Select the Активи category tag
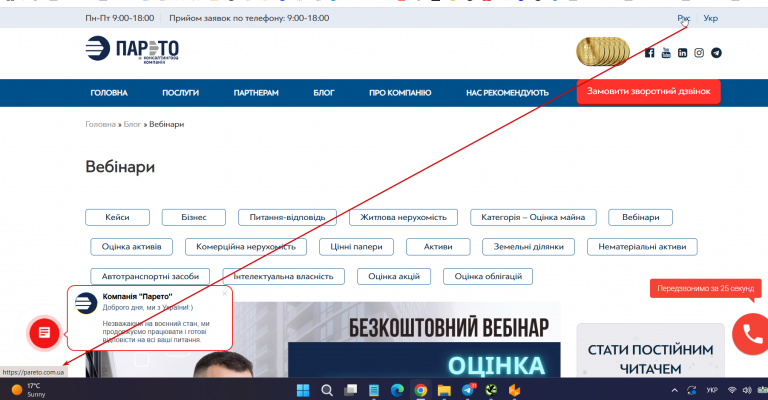 click(x=438, y=247)
